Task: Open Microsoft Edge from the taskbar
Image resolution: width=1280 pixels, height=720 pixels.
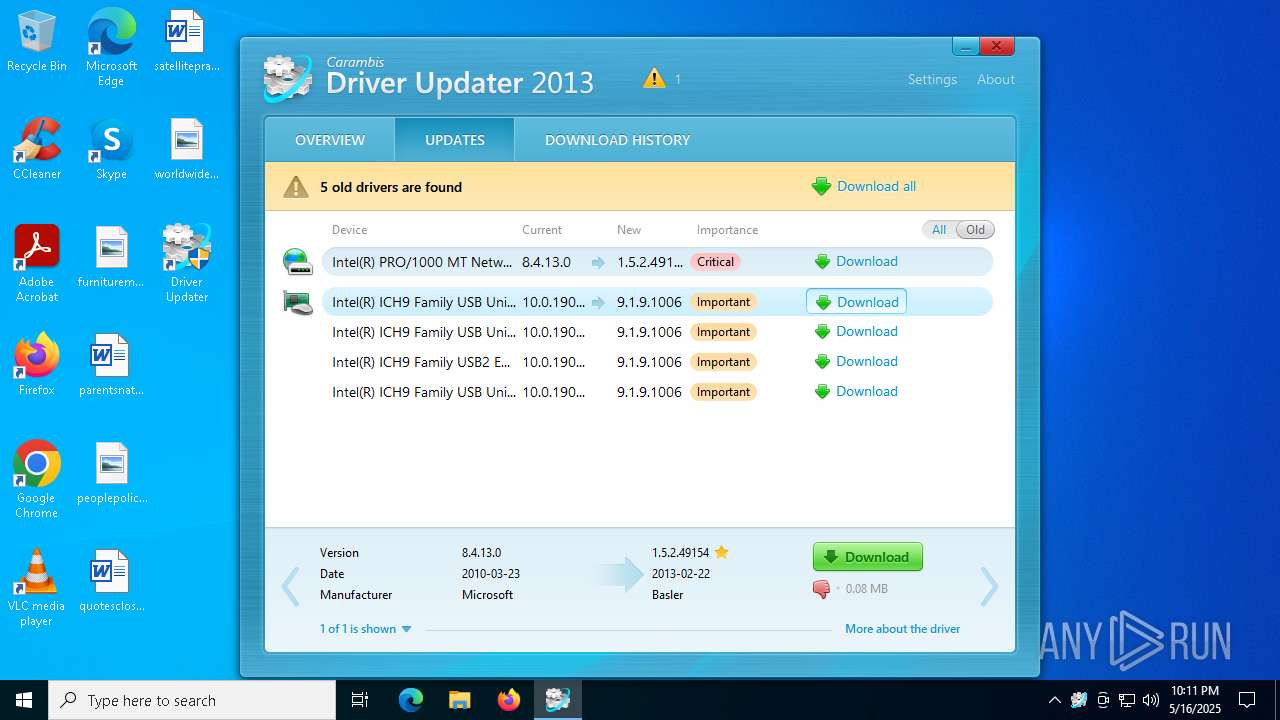Action: 411,700
